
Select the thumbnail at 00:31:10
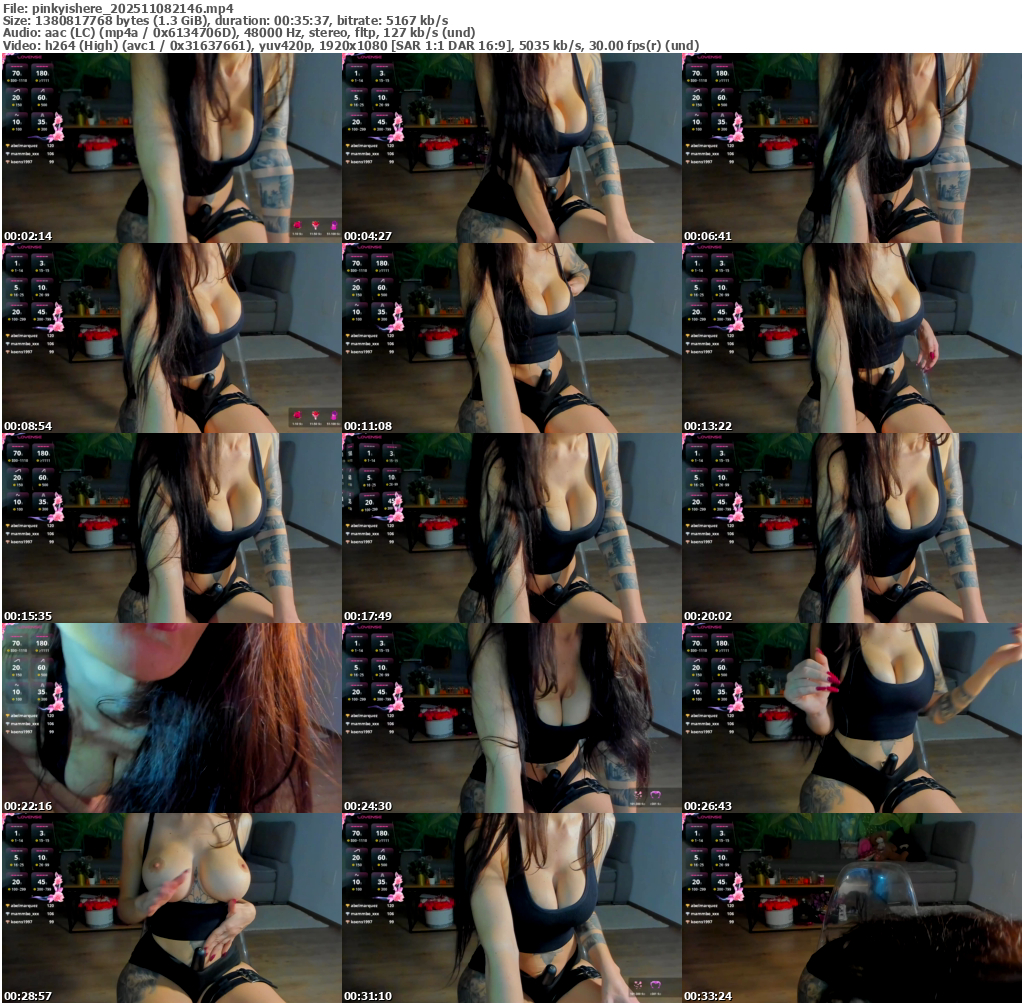[511, 908]
